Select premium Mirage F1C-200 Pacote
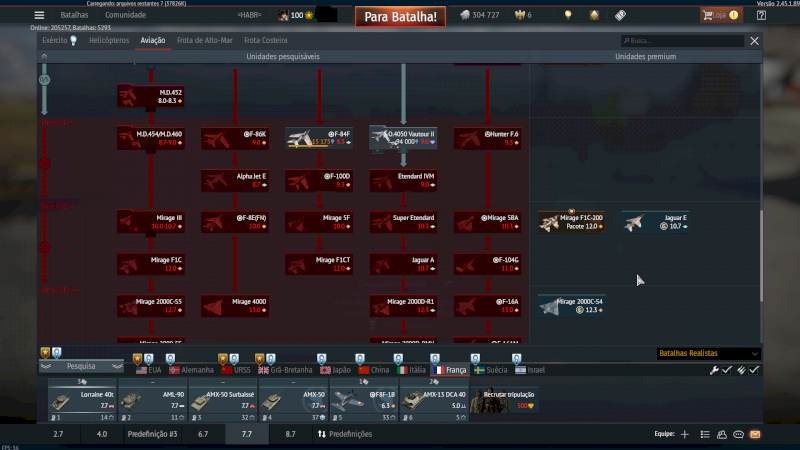The height and width of the screenshot is (450, 800). [571, 222]
